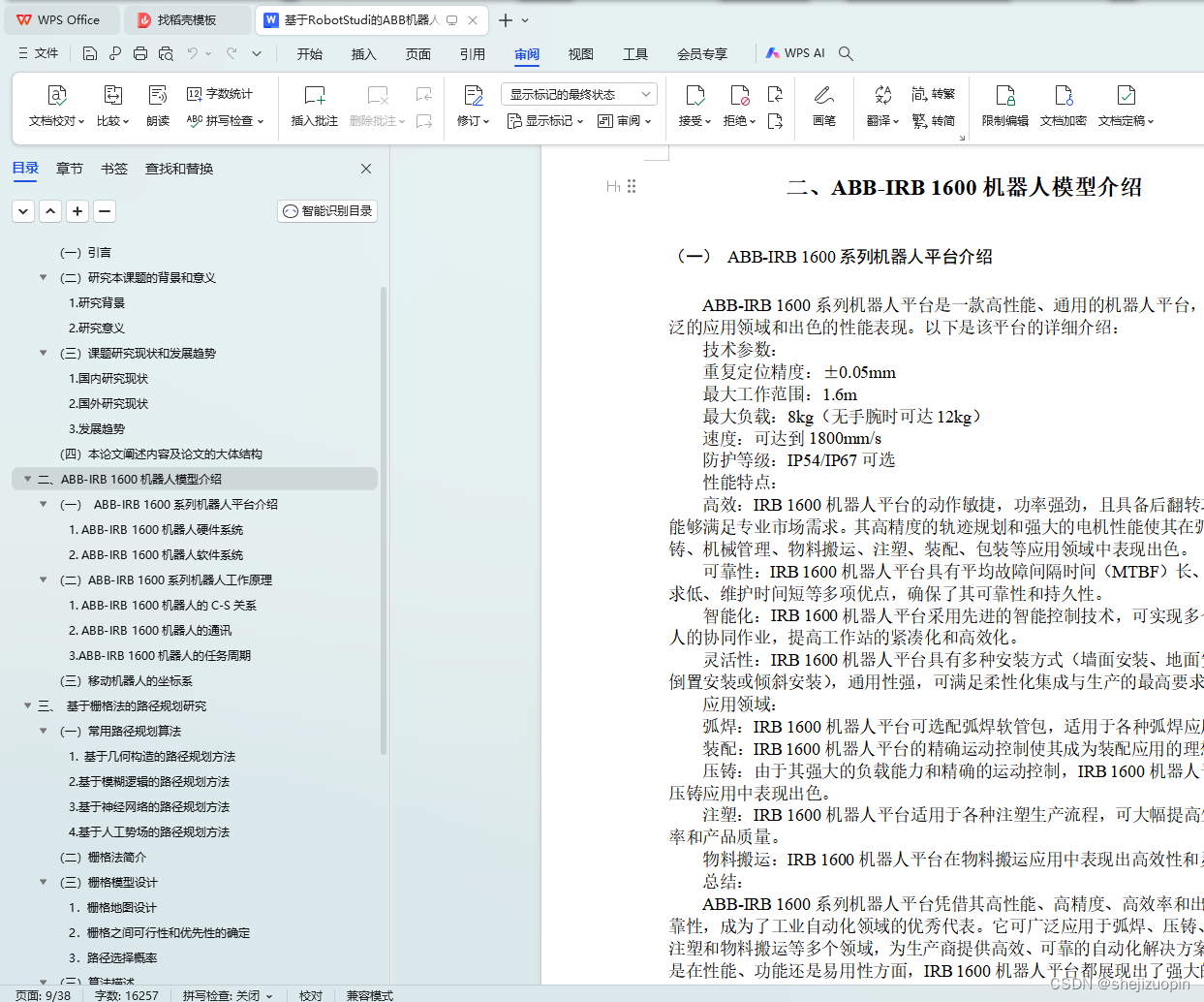The height and width of the screenshot is (1002, 1204).
Task: Click the heading drag handle beside H1
Action: (x=632, y=186)
